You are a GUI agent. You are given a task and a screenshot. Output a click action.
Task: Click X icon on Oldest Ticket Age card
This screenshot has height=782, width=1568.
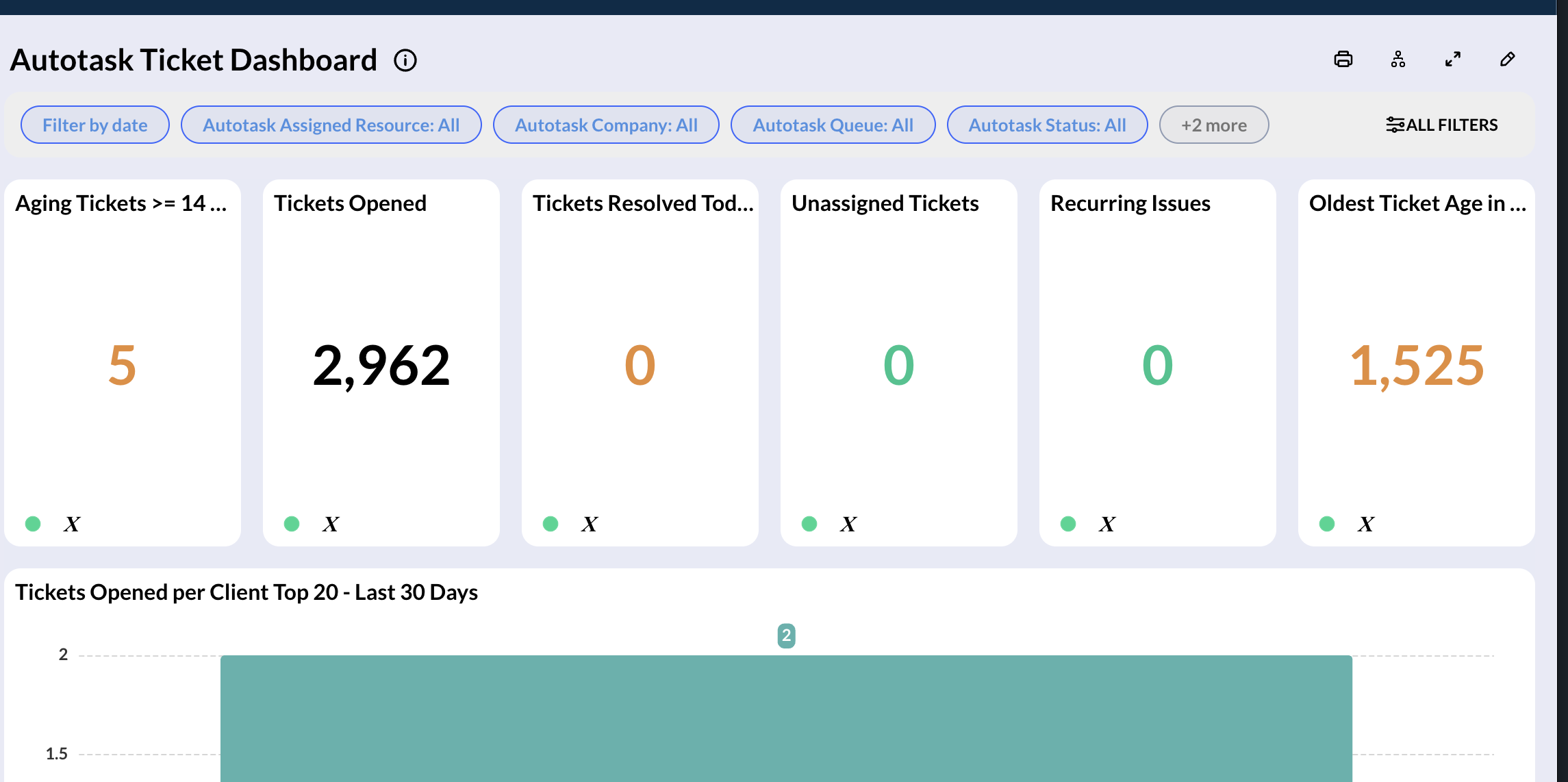1366,524
